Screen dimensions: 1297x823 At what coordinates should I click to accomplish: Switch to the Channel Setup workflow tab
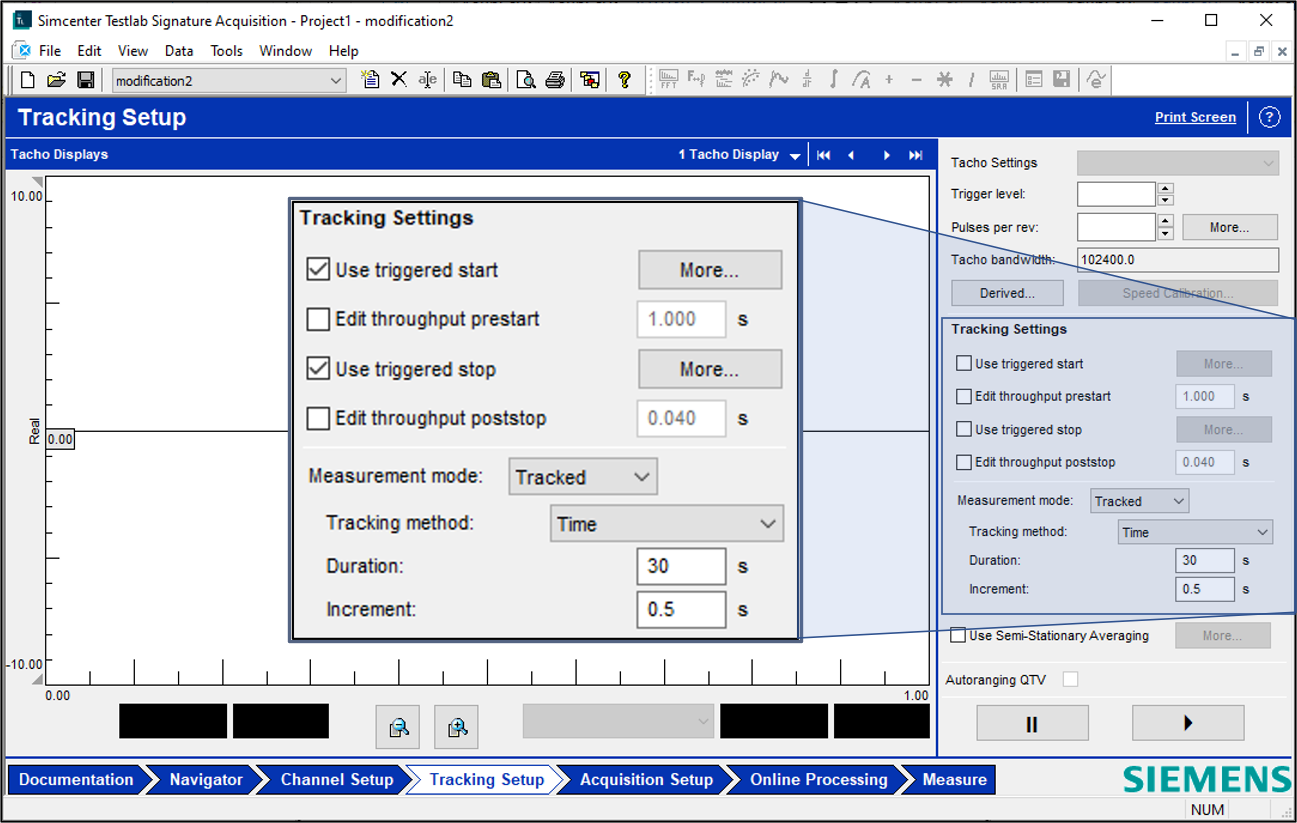pyautogui.click(x=337, y=780)
